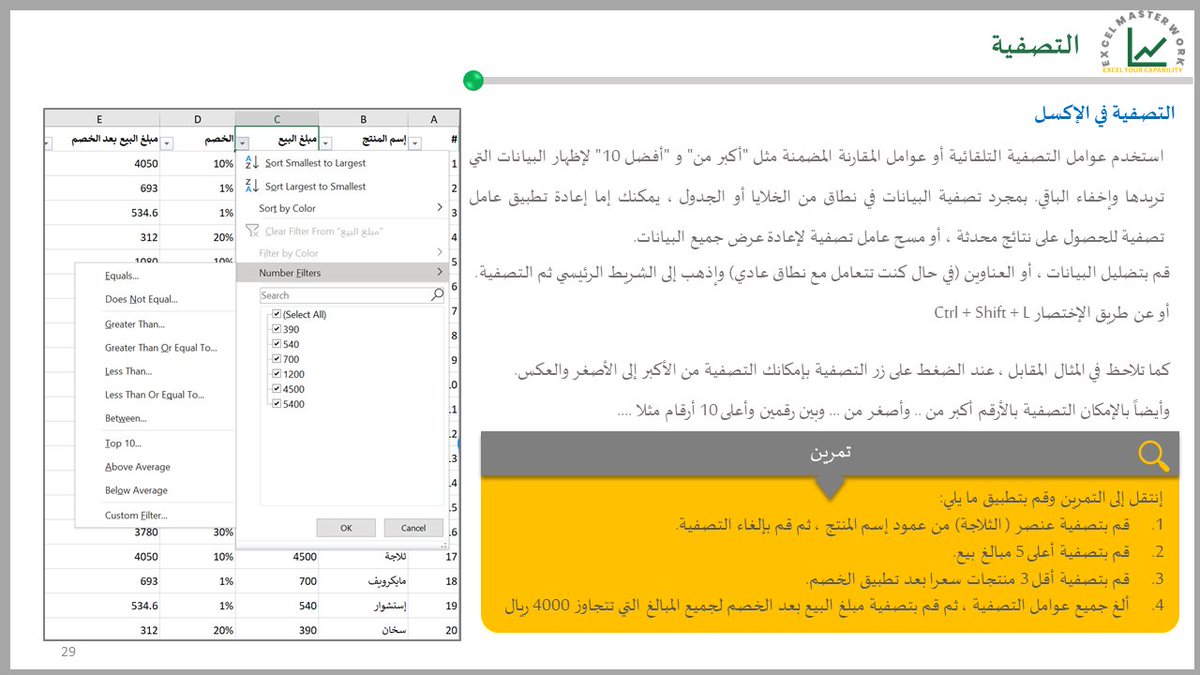Image resolution: width=1200 pixels, height=675 pixels.
Task: Click the 534.6 cell in row 19
Action: (102, 605)
